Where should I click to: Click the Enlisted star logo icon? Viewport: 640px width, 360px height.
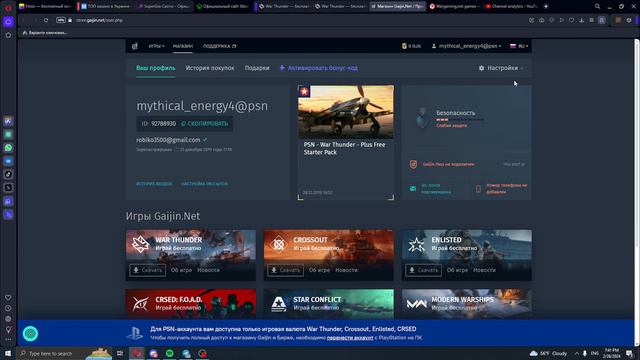coord(416,244)
